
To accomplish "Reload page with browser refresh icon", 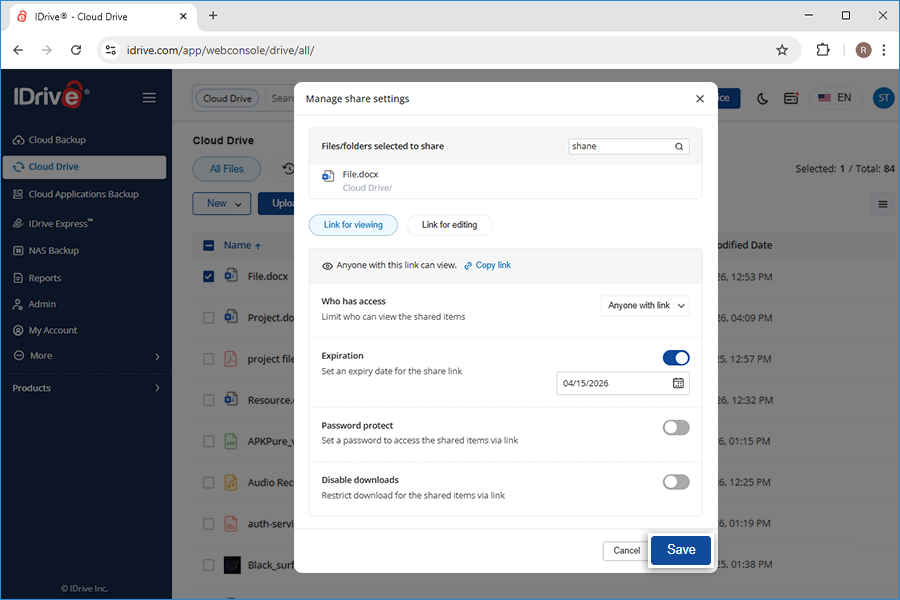I will coord(76,50).
